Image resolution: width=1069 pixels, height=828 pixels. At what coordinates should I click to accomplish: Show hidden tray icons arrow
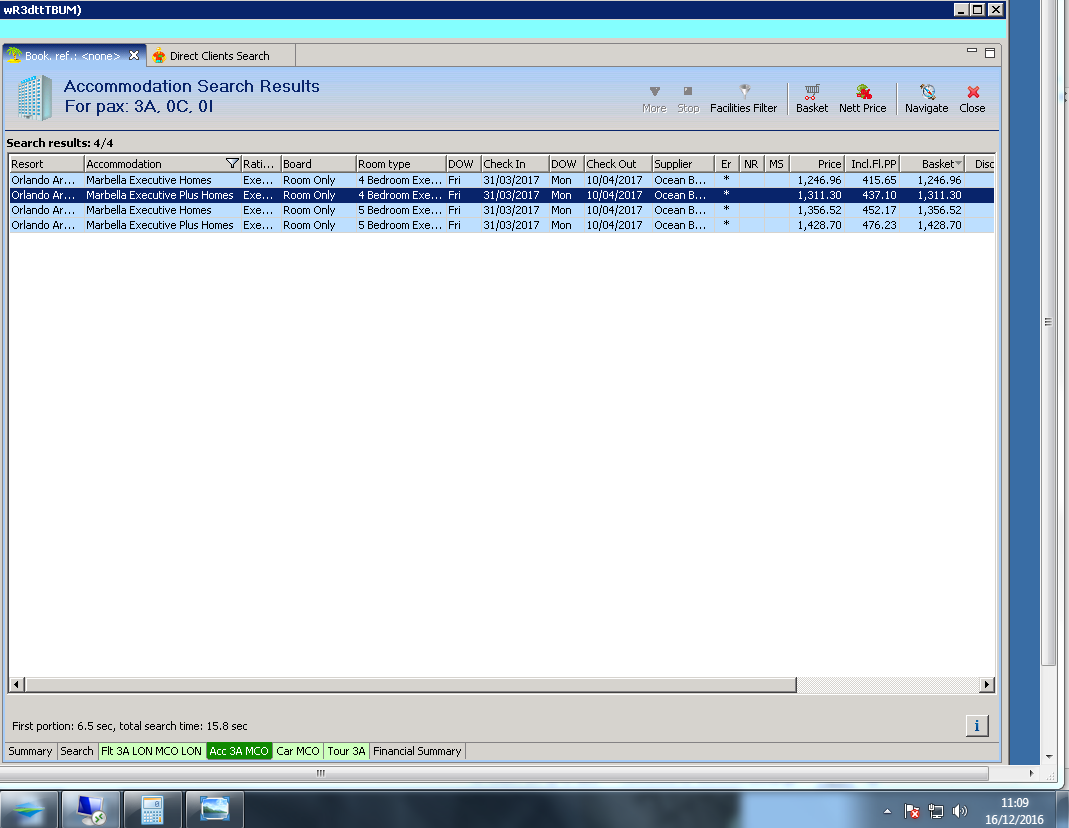point(887,811)
